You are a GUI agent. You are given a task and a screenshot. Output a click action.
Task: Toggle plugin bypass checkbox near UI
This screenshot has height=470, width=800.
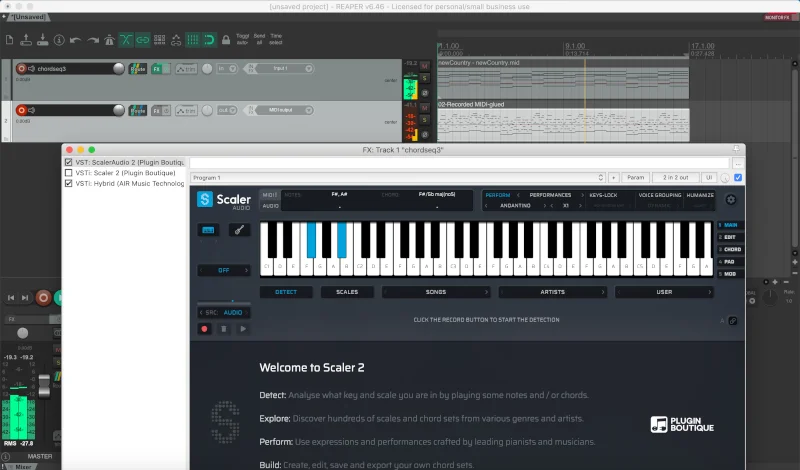point(738,178)
